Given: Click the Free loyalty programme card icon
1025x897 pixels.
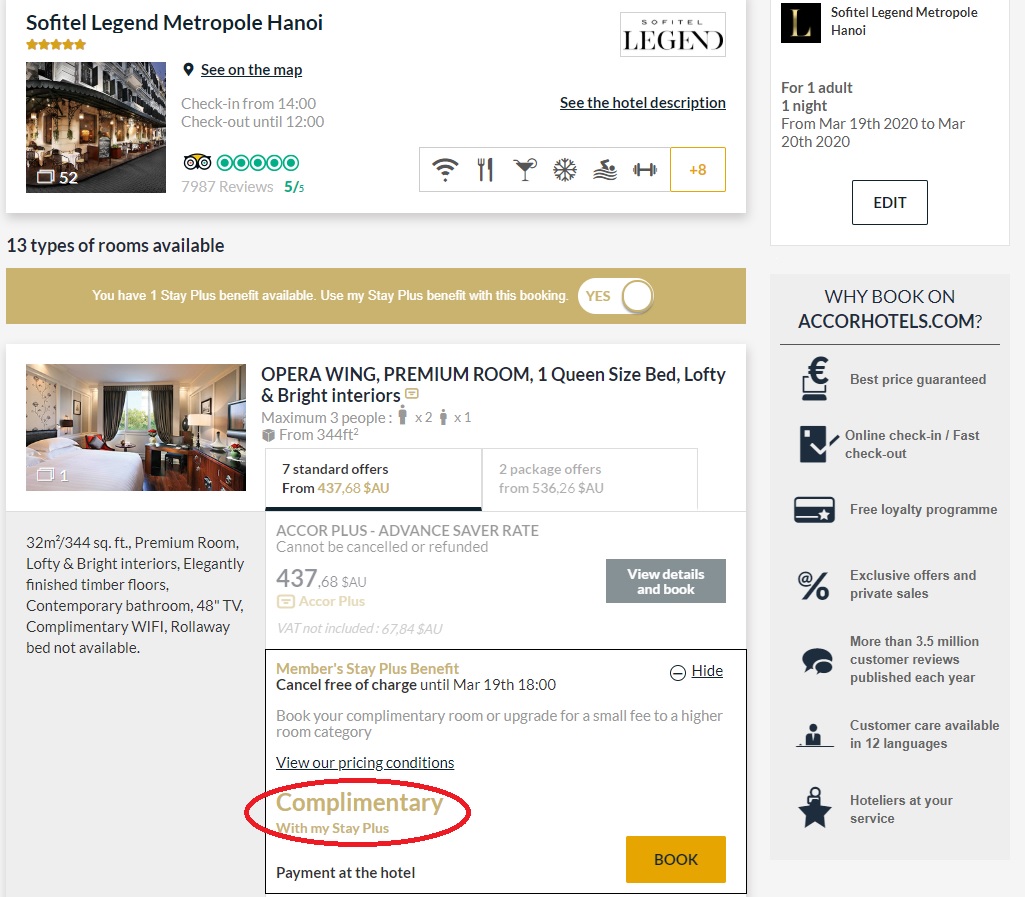Looking at the screenshot, I should coord(815,509).
